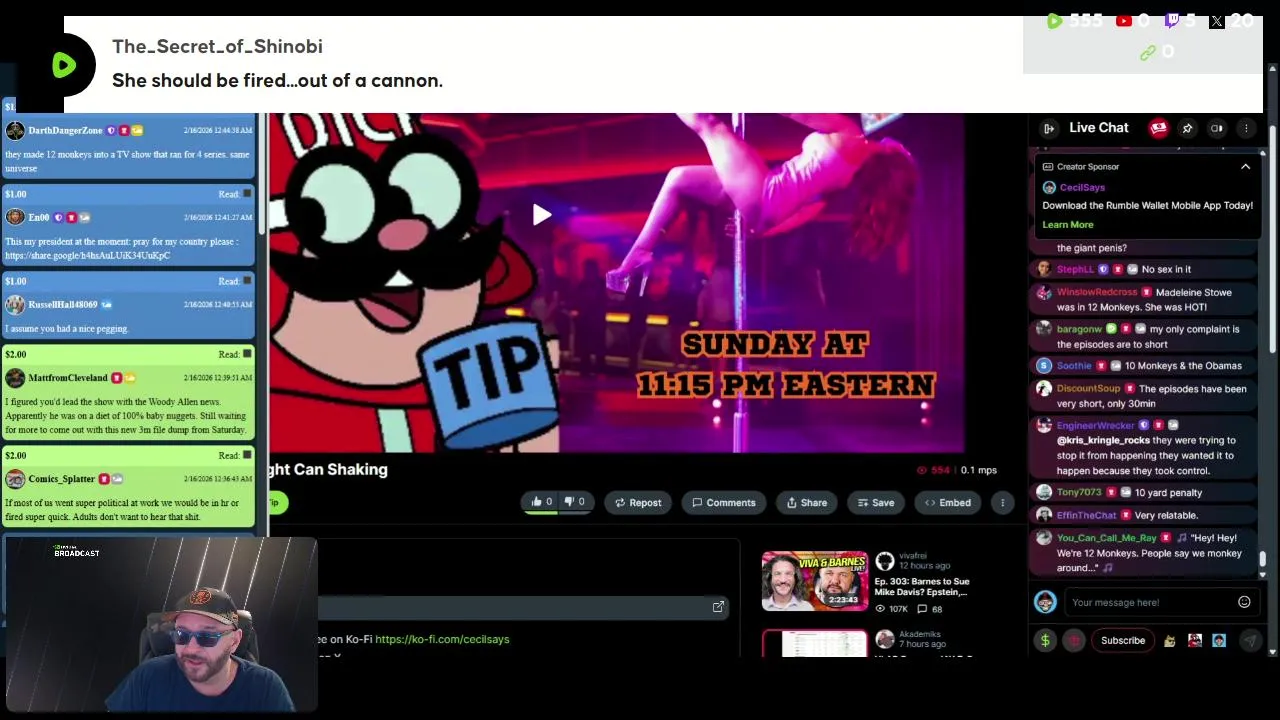The image size is (1280, 720).
Task: Click the webcam overlay of the streamer
Action: tap(160, 625)
